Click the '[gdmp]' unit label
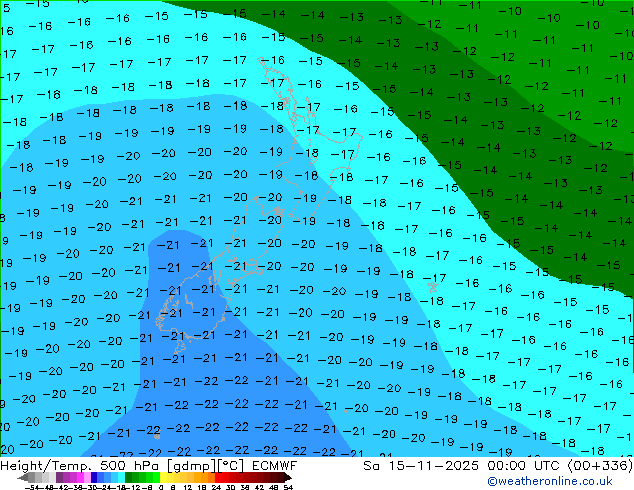 [x=190, y=466]
